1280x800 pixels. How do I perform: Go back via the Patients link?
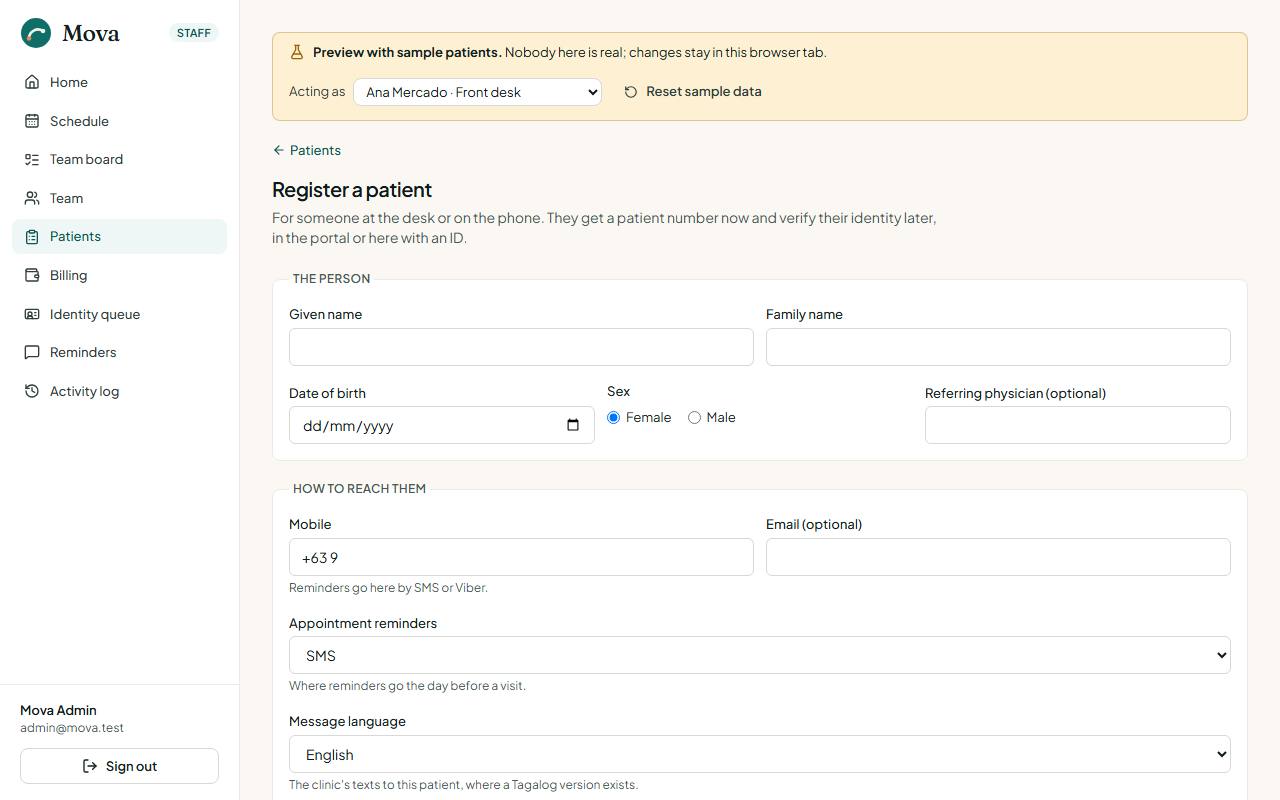[x=307, y=150]
